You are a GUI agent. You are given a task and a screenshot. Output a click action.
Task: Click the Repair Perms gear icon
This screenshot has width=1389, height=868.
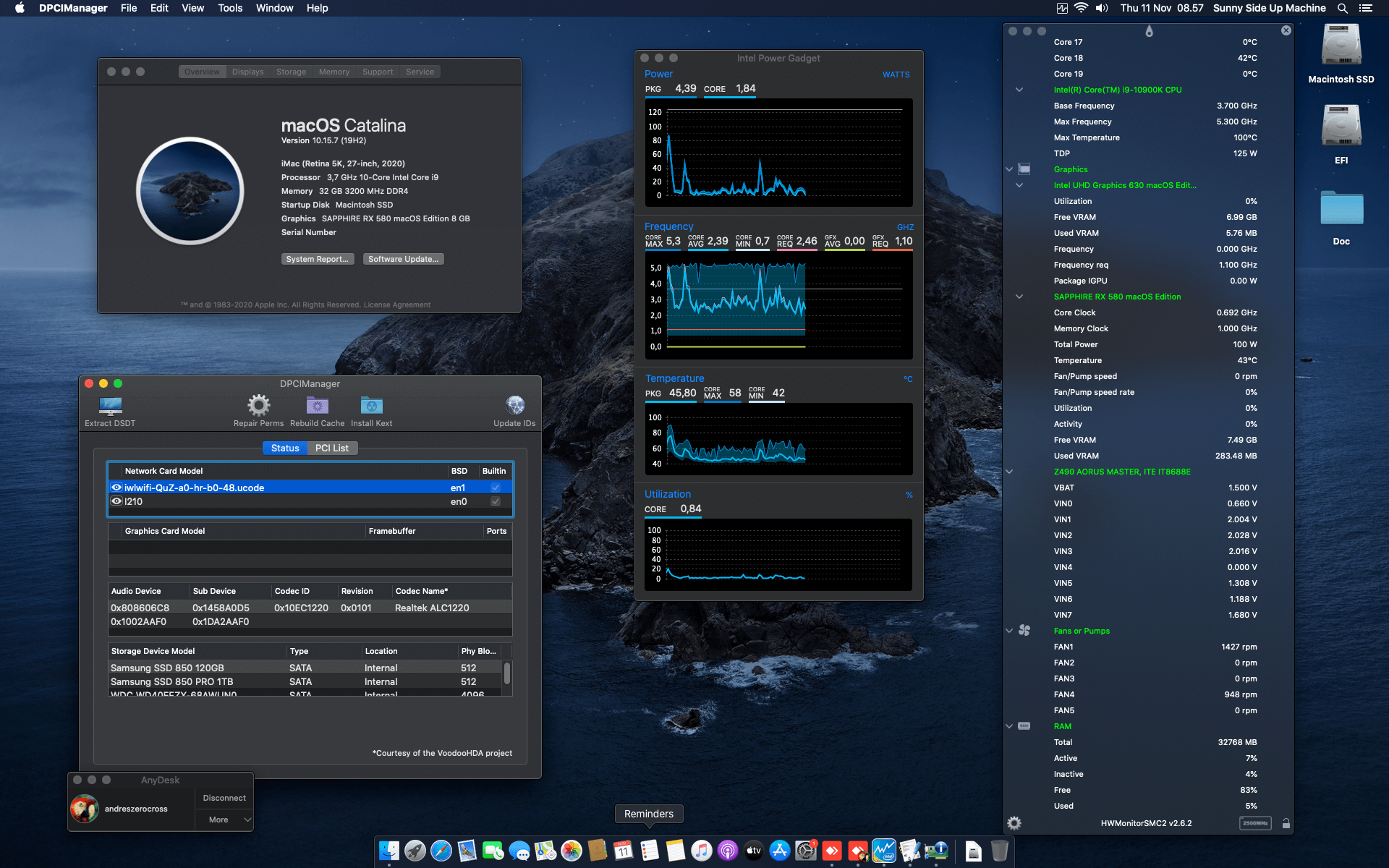[258, 405]
